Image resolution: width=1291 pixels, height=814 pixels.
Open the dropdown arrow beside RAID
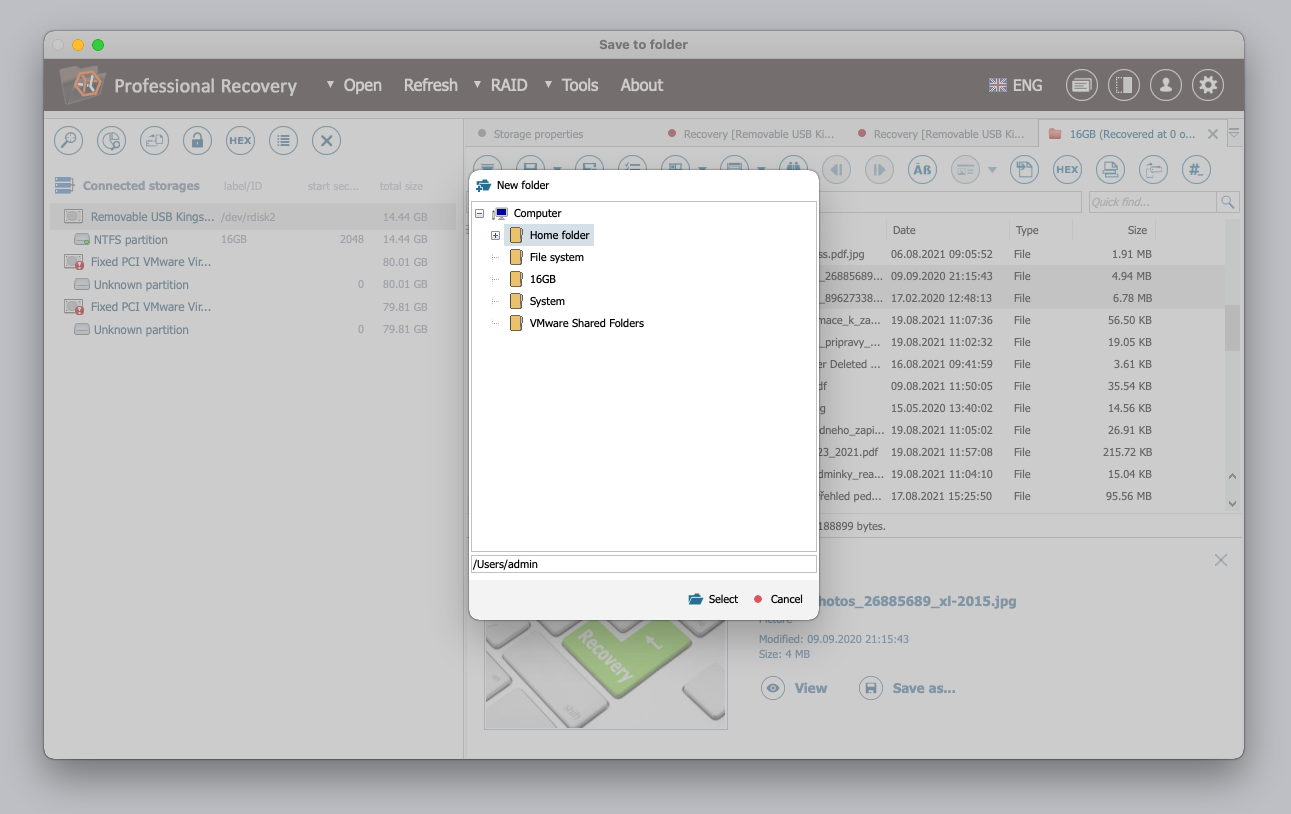click(x=477, y=85)
